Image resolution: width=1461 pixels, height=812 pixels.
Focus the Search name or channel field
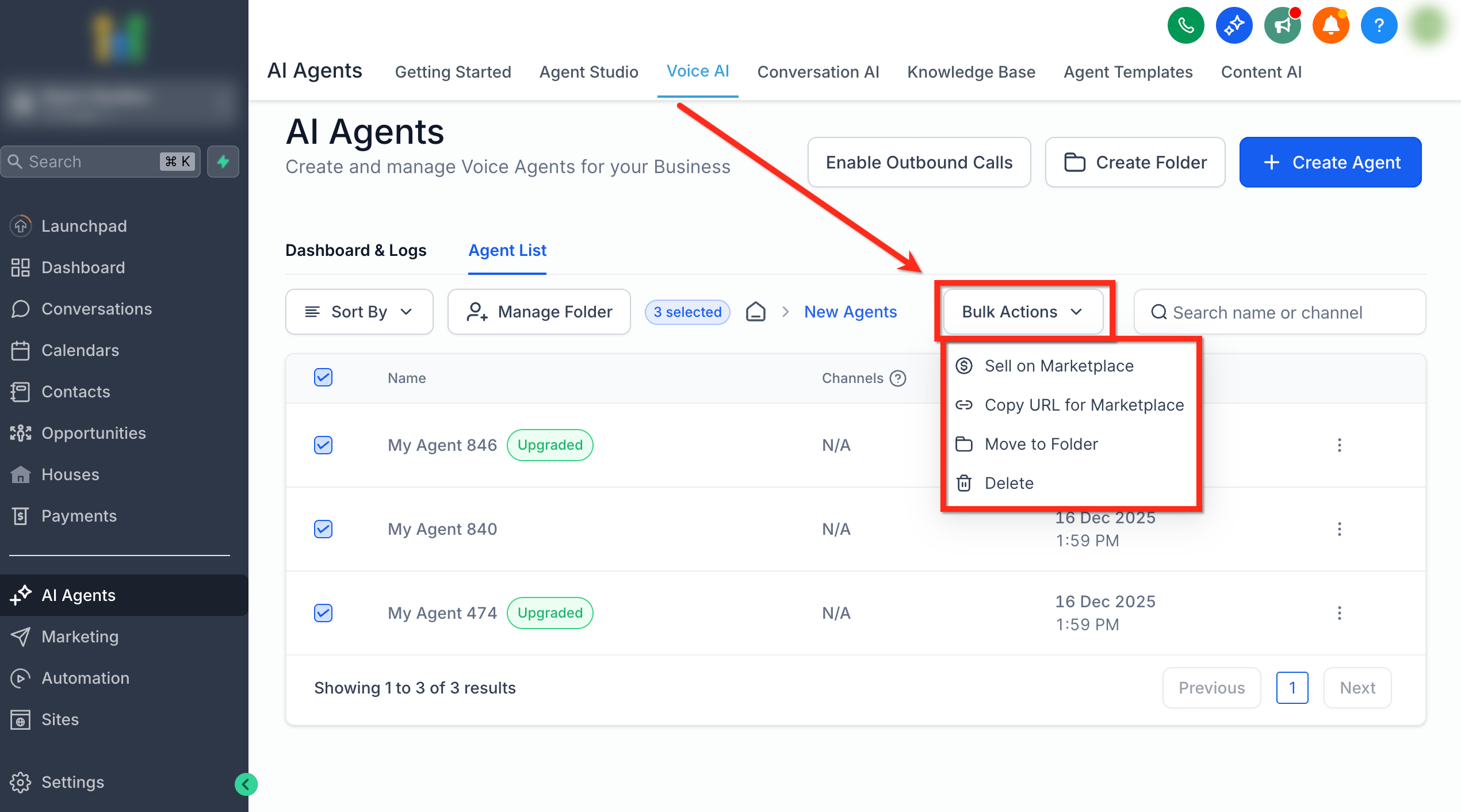click(x=1279, y=312)
